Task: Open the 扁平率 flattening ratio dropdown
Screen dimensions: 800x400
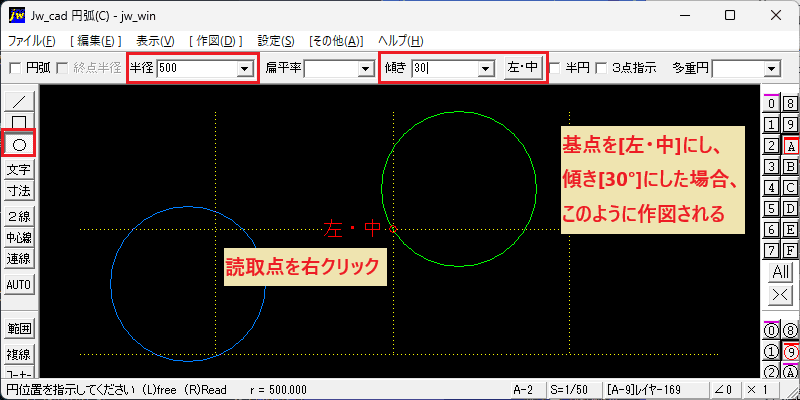Action: 365,68
